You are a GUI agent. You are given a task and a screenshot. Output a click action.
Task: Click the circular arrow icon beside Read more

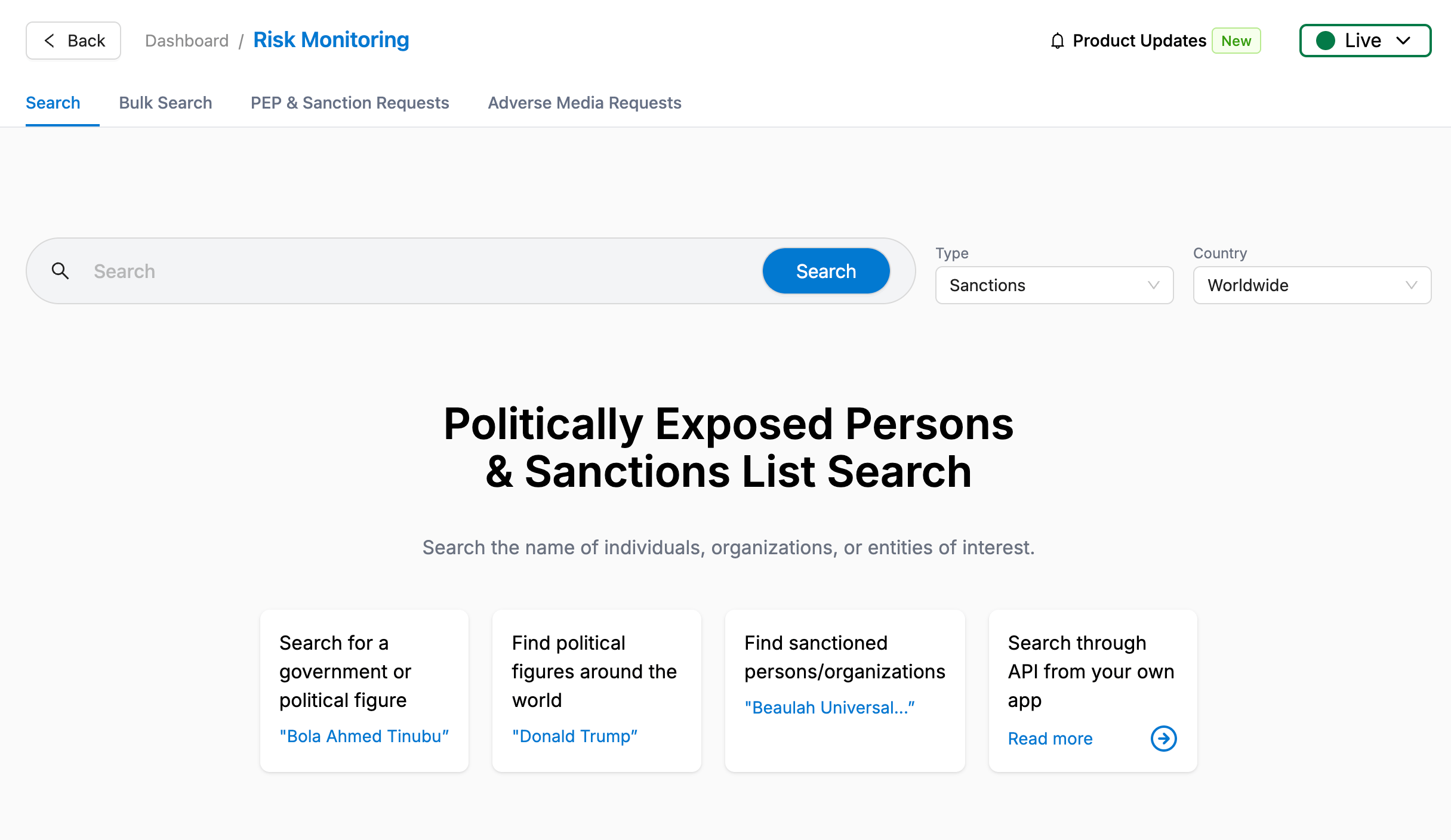(x=1163, y=738)
